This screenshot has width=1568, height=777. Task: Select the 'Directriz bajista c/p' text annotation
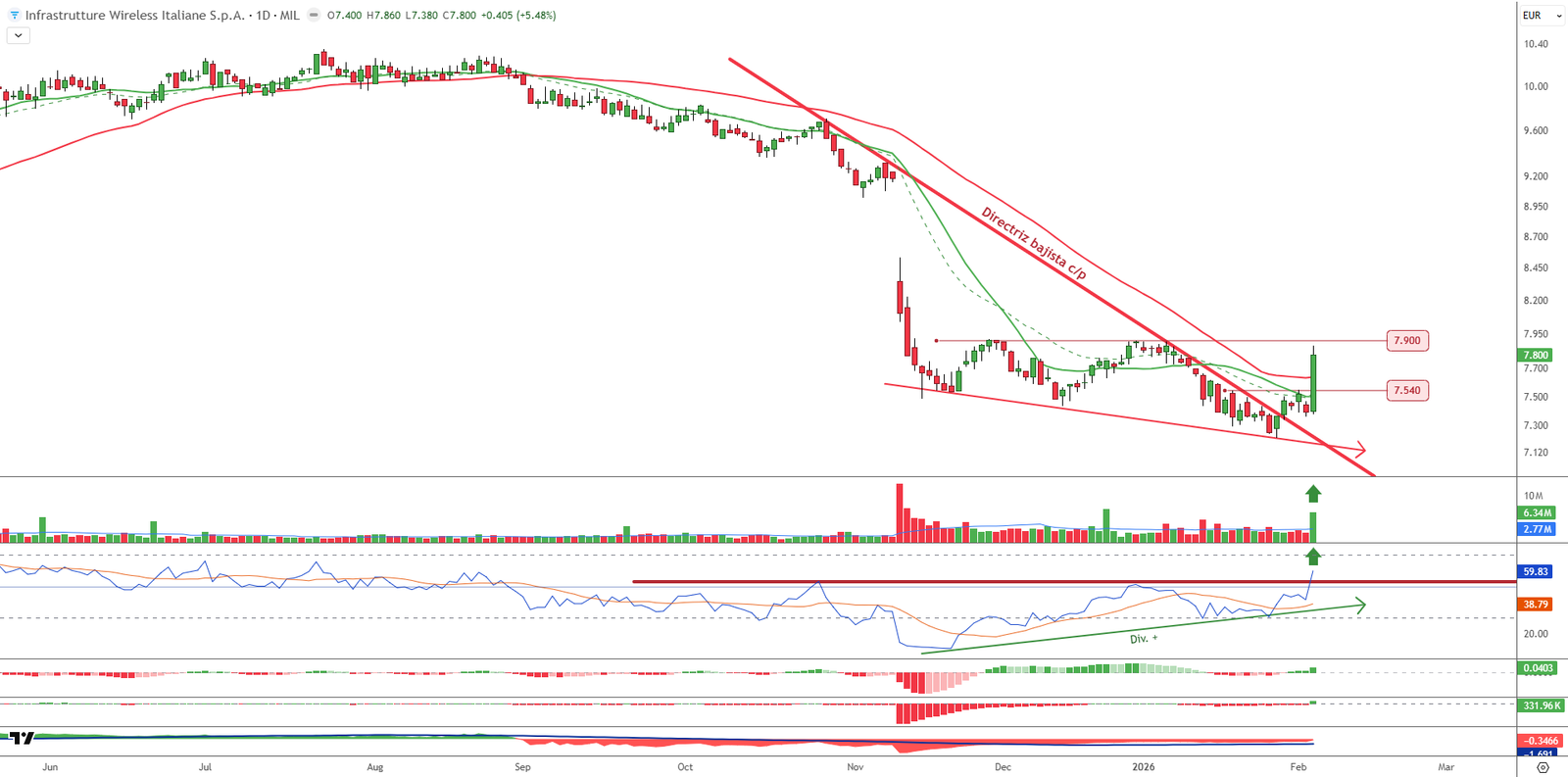1034,243
